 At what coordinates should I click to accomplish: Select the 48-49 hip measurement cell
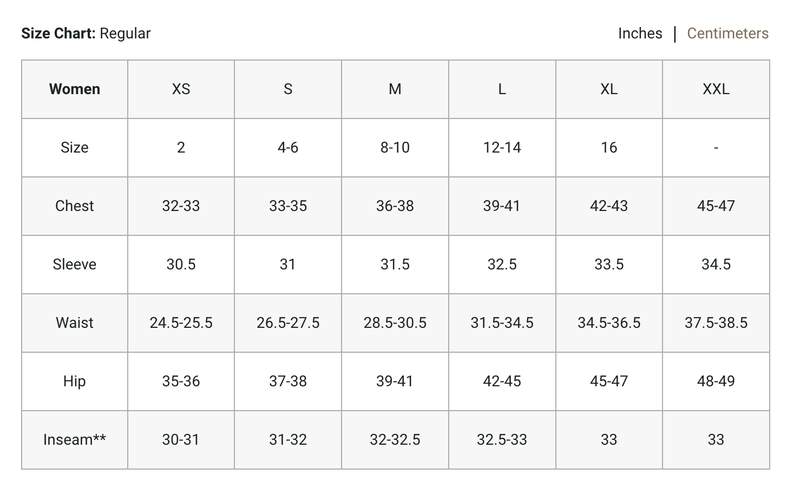coord(716,381)
